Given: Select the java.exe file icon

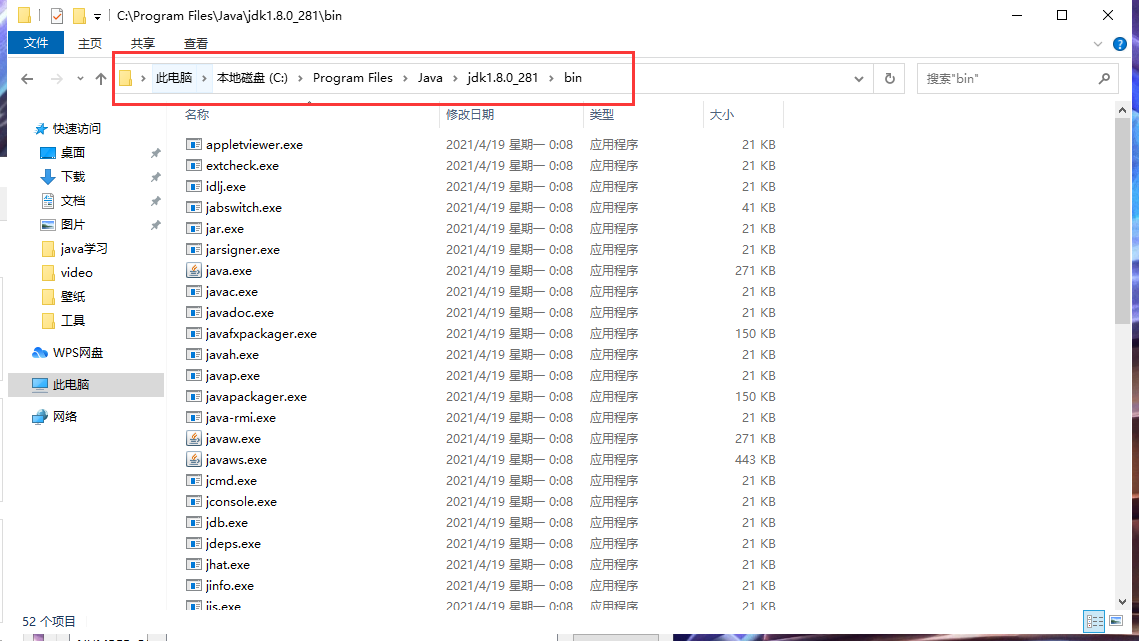Looking at the screenshot, I should (x=193, y=270).
